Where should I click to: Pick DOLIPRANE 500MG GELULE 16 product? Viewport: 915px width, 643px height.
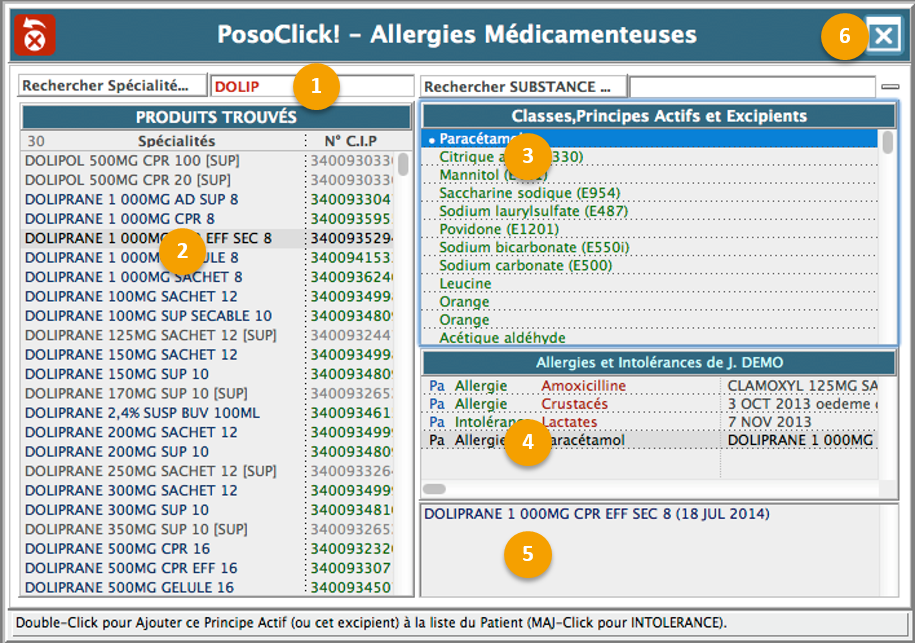tap(129, 588)
